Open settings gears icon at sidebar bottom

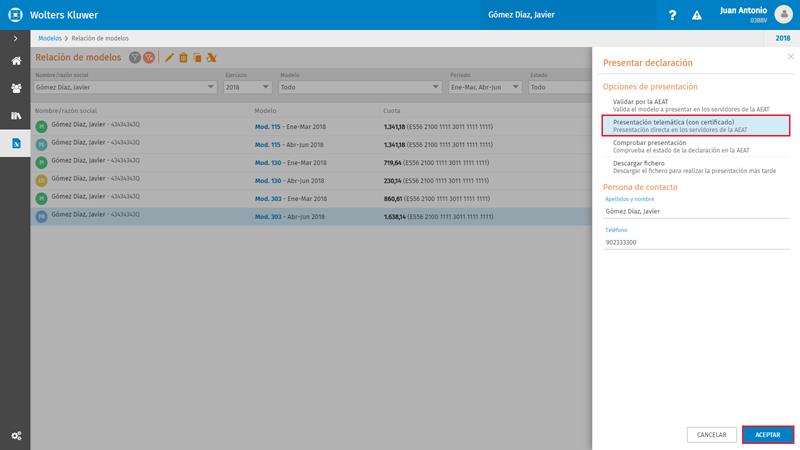point(16,436)
